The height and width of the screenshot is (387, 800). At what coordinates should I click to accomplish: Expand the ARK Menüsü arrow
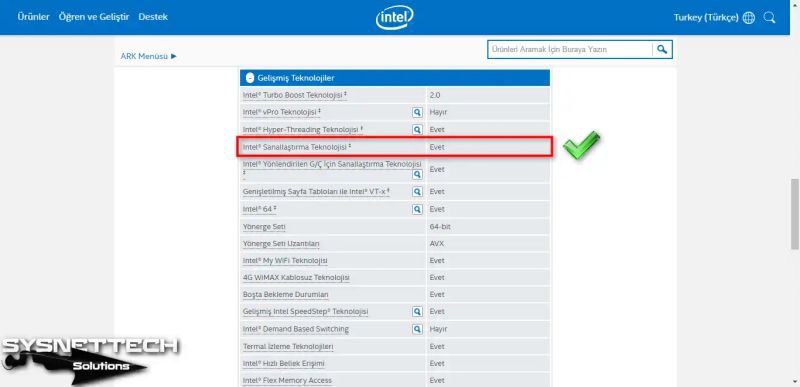[174, 56]
